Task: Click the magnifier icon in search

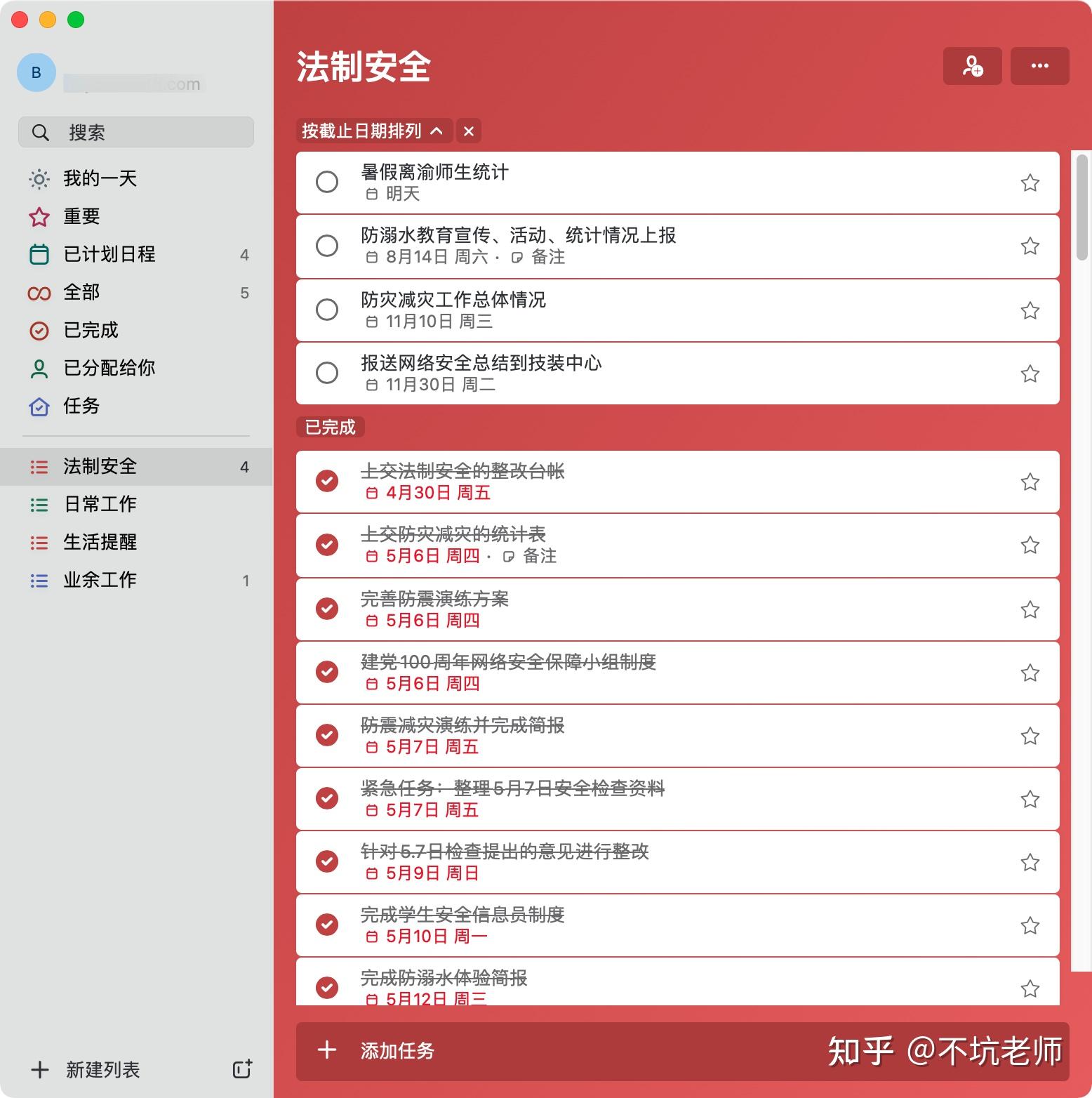Action: (x=41, y=132)
